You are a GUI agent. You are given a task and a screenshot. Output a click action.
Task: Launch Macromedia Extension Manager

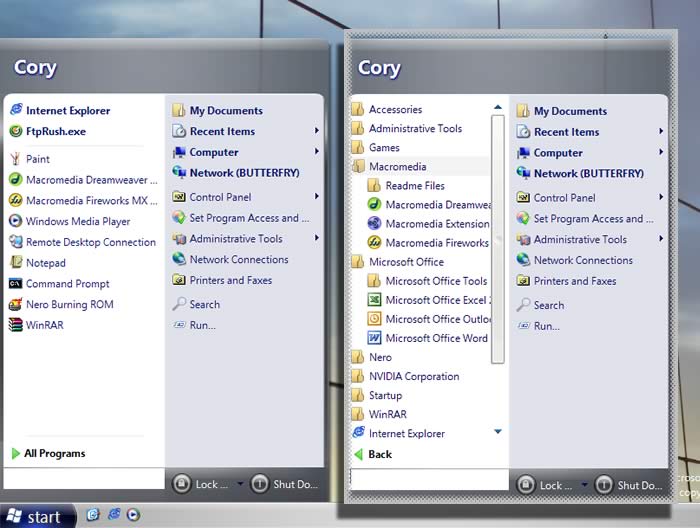pos(429,224)
